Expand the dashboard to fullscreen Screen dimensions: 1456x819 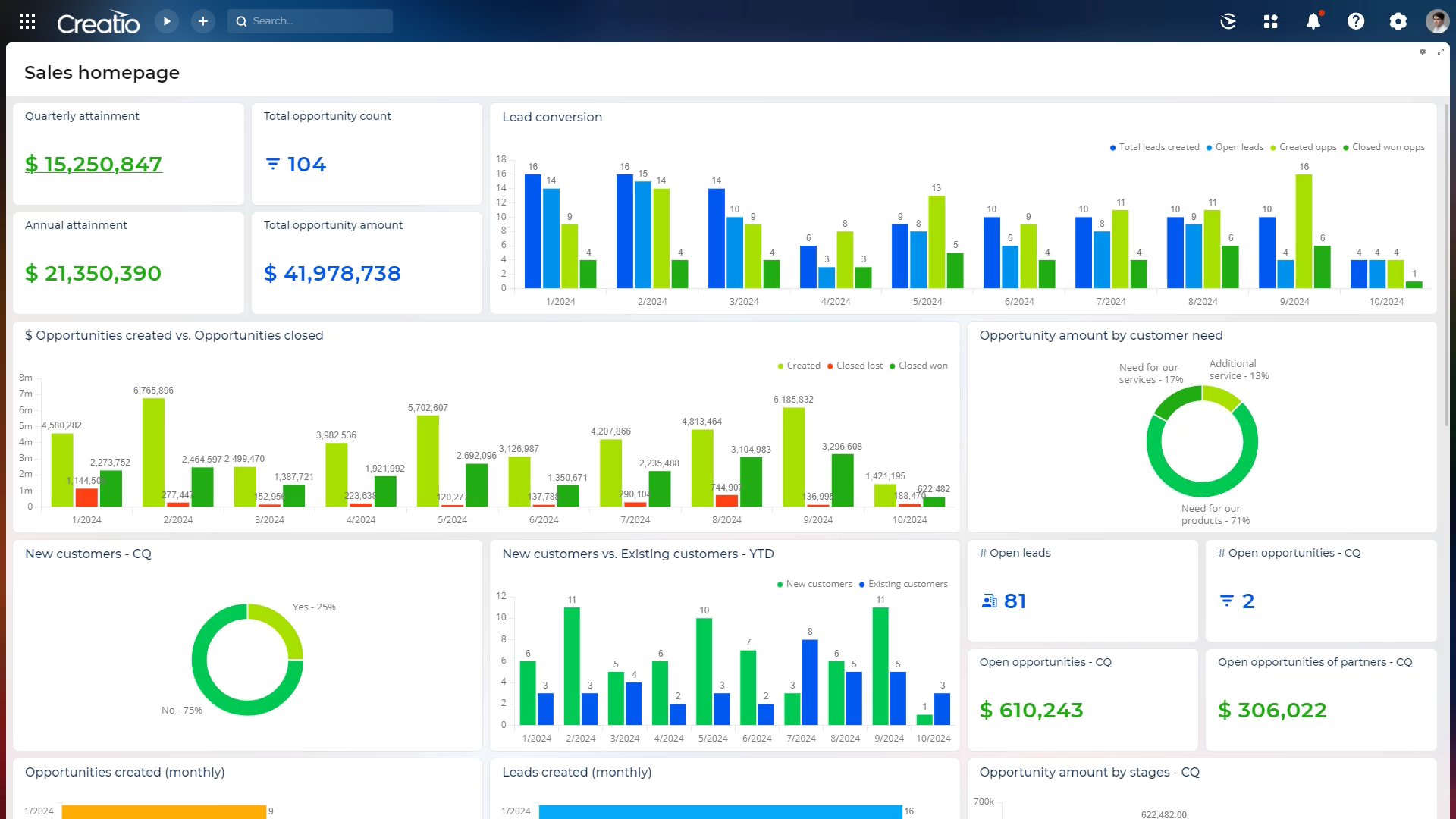pyautogui.click(x=1440, y=51)
